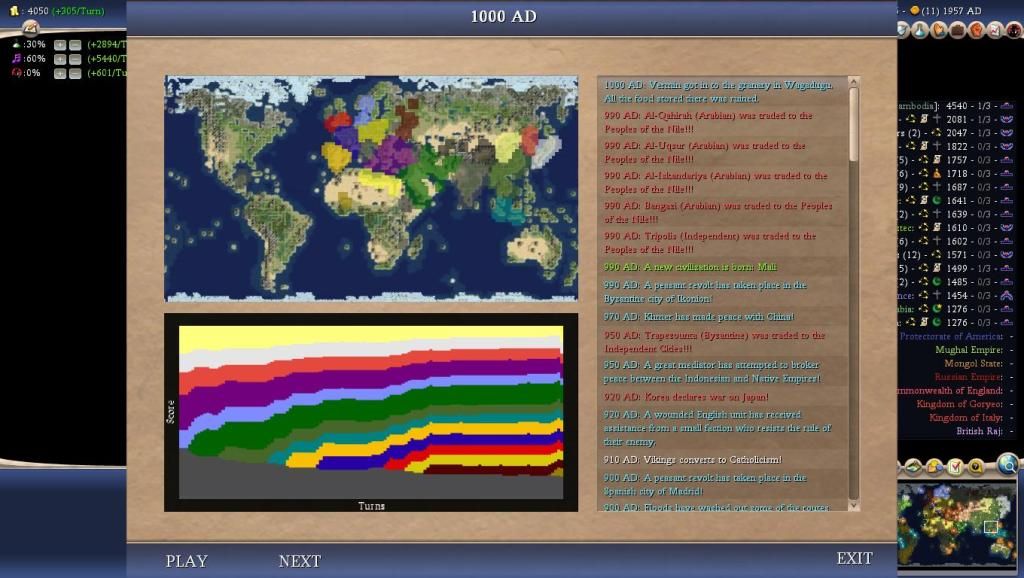Click the replay log scroll down arrow
This screenshot has height=578, width=1024.
click(x=853, y=506)
